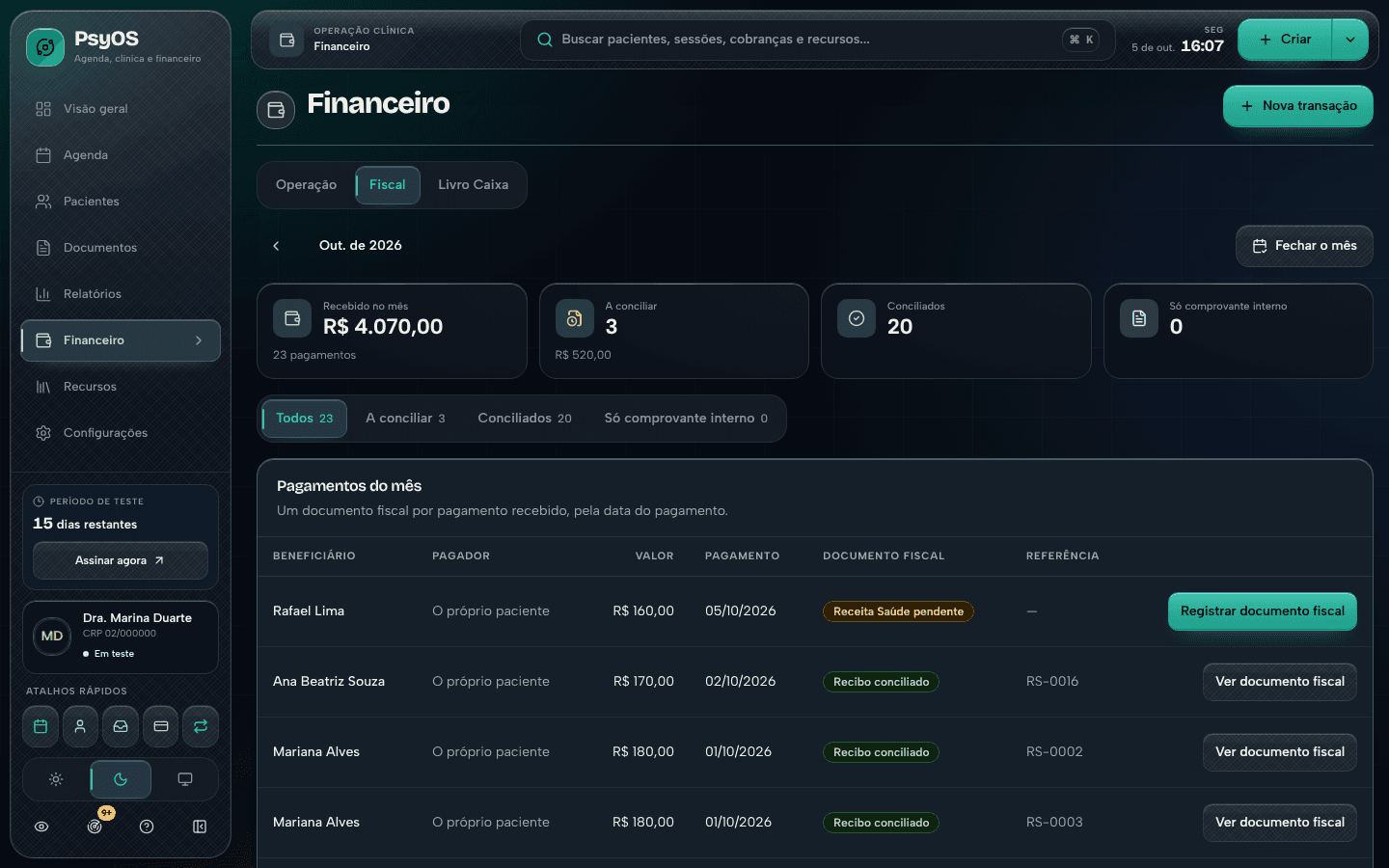
Task: Switch to light theme sun toggle
Action: click(56, 779)
